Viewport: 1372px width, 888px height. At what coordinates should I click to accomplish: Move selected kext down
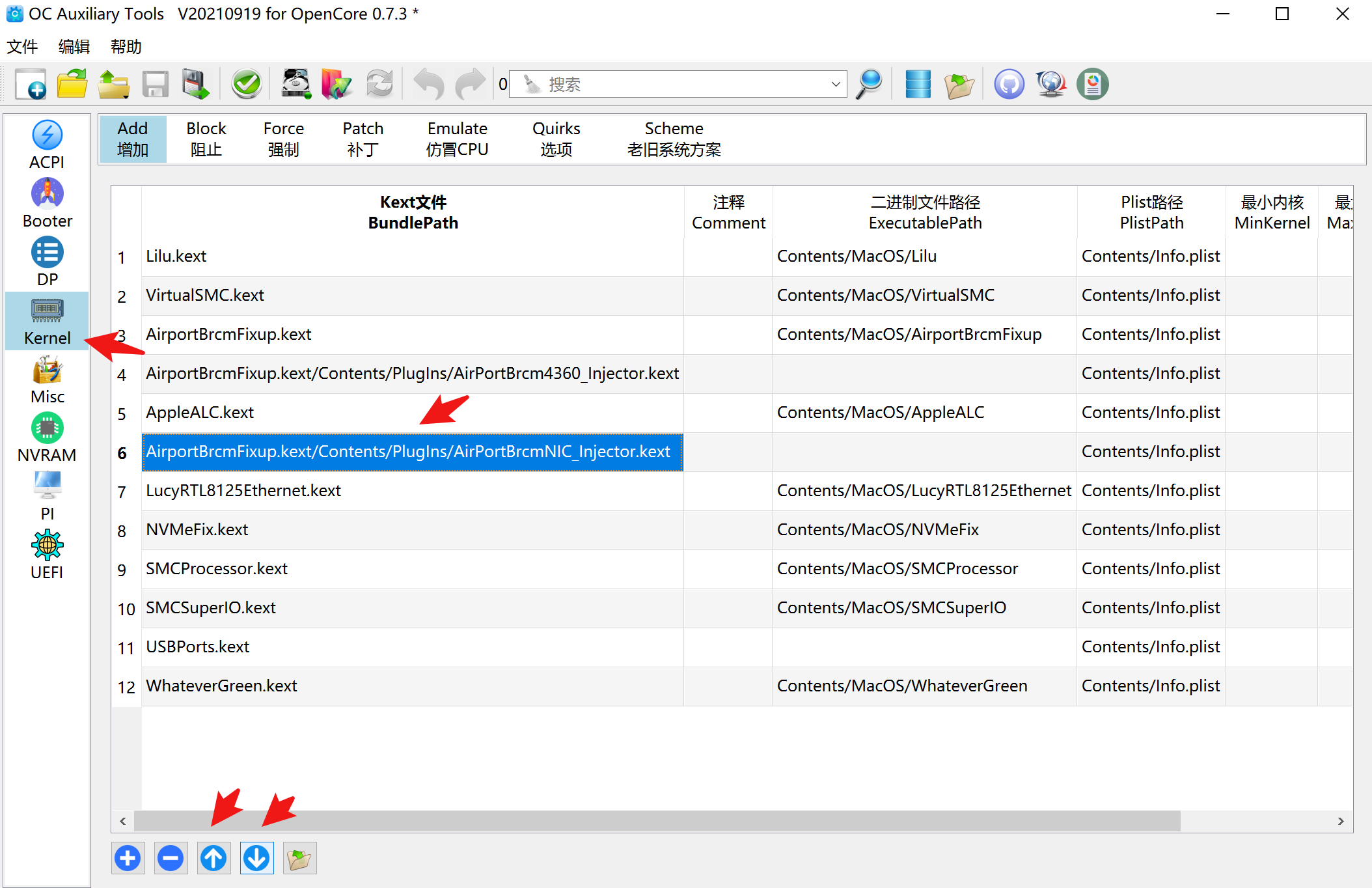(x=257, y=858)
